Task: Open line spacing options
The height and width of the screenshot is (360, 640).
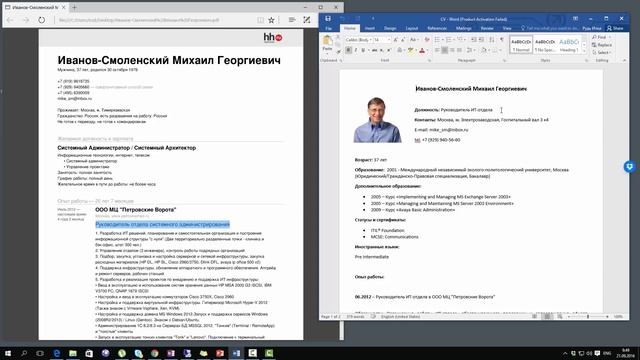Action: (471, 50)
